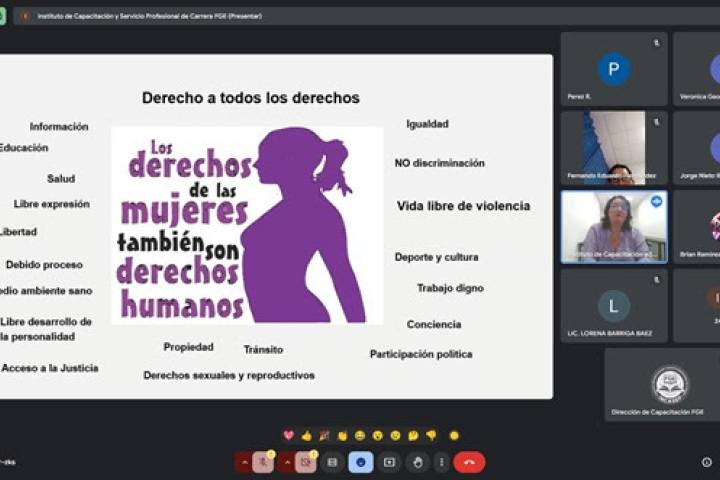Open the meeting info icon
Viewport: 720px width, 480px height.
click(706, 462)
